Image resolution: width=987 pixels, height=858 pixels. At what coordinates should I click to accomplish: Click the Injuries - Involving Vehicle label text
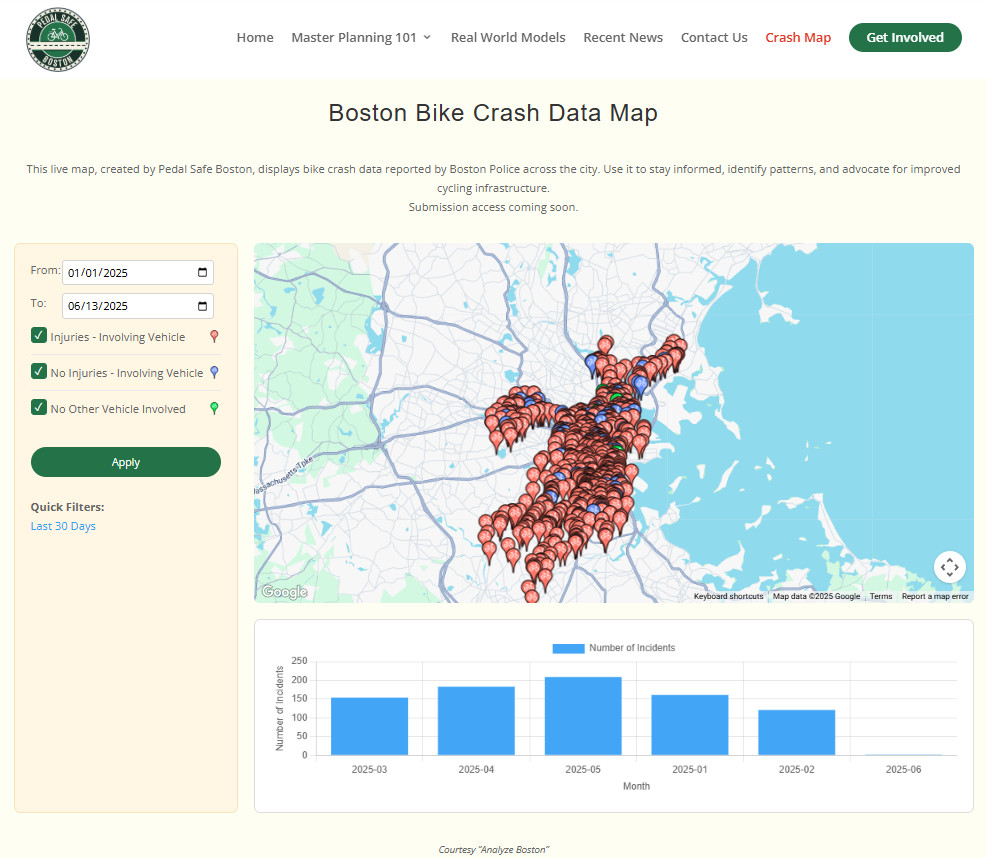(118, 337)
